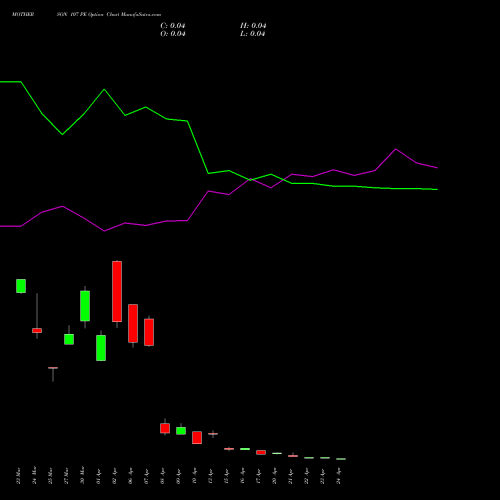Click the "20 Apr" date axis label
This screenshot has height=500, width=500.
coord(274,476)
